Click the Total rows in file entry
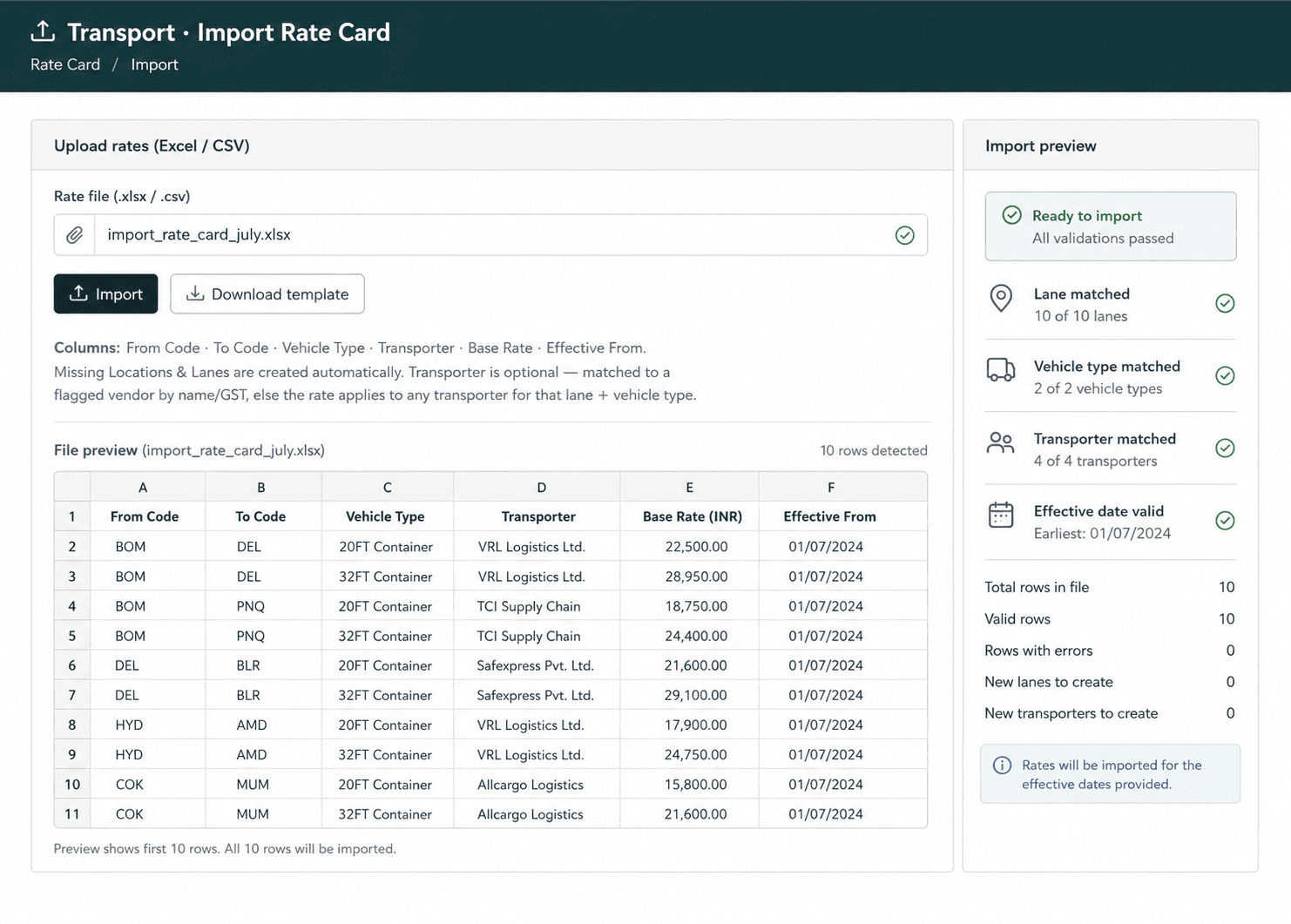 coord(1110,587)
